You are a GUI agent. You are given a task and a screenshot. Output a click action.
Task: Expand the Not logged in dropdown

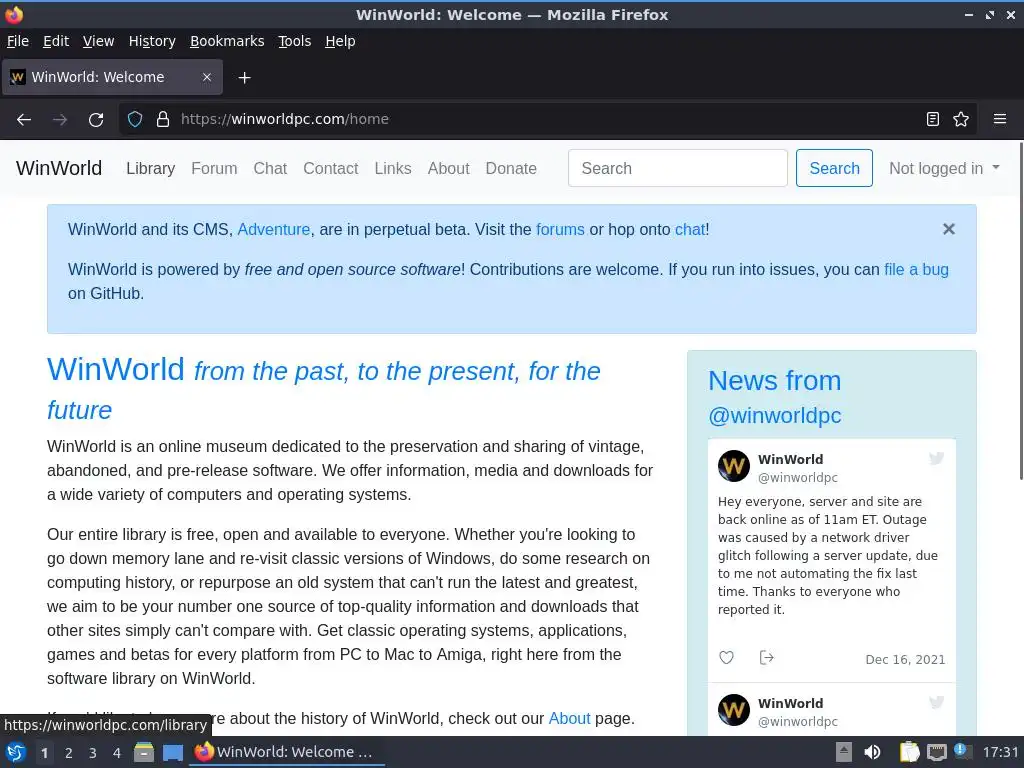[944, 168]
